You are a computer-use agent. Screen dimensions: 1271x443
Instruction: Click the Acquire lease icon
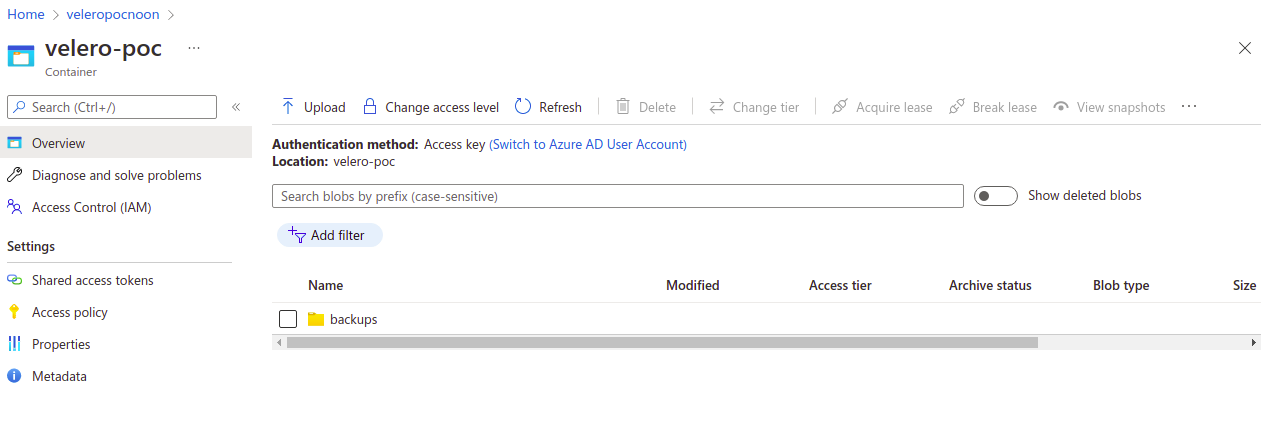tap(840, 107)
